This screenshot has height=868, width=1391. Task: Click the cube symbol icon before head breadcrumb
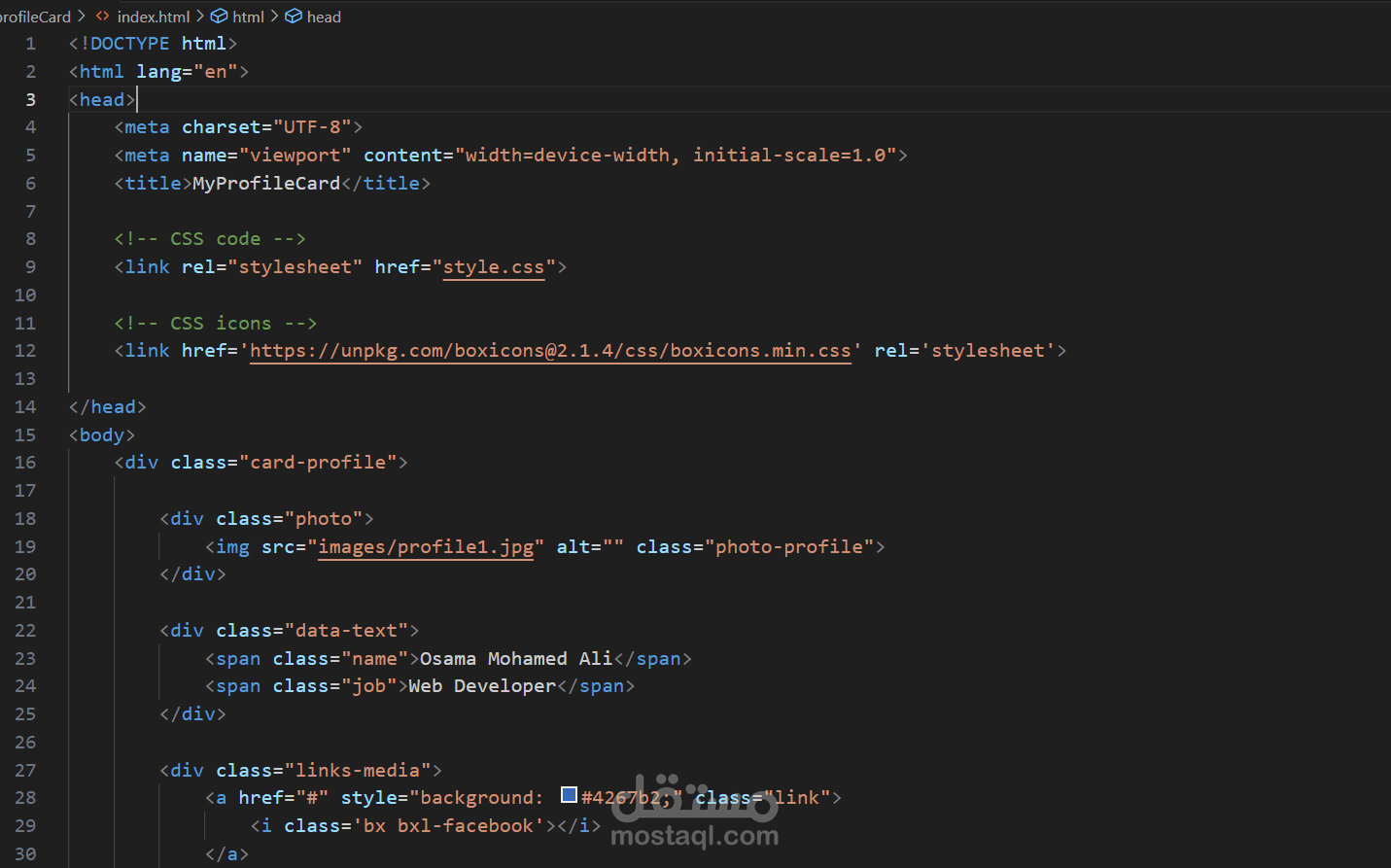point(294,17)
